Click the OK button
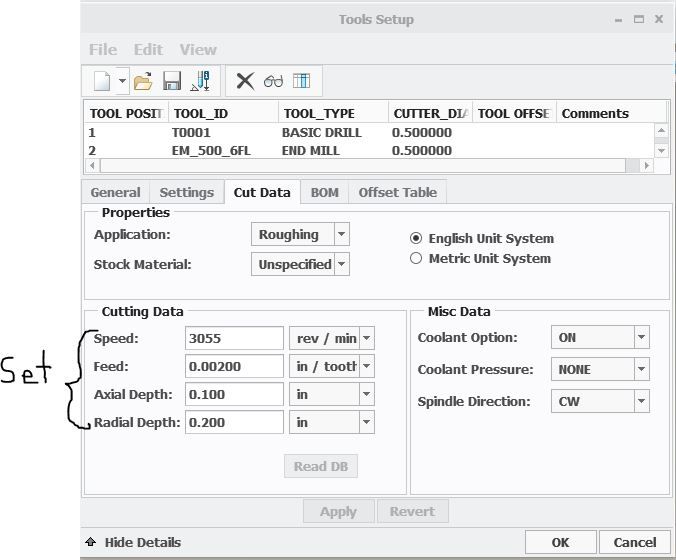Screen dimensions: 676x560 [x=560, y=542]
